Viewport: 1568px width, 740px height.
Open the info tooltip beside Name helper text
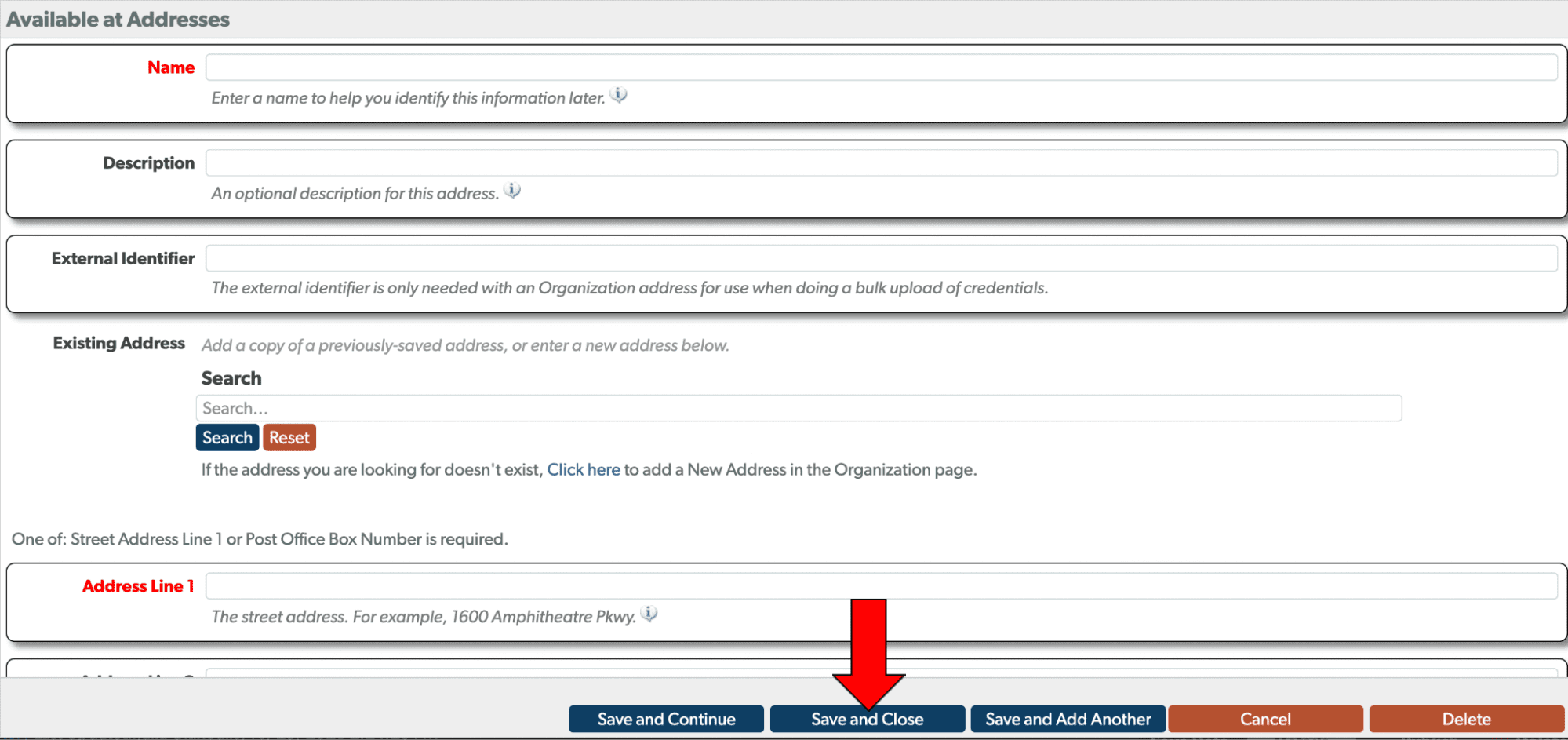[619, 95]
